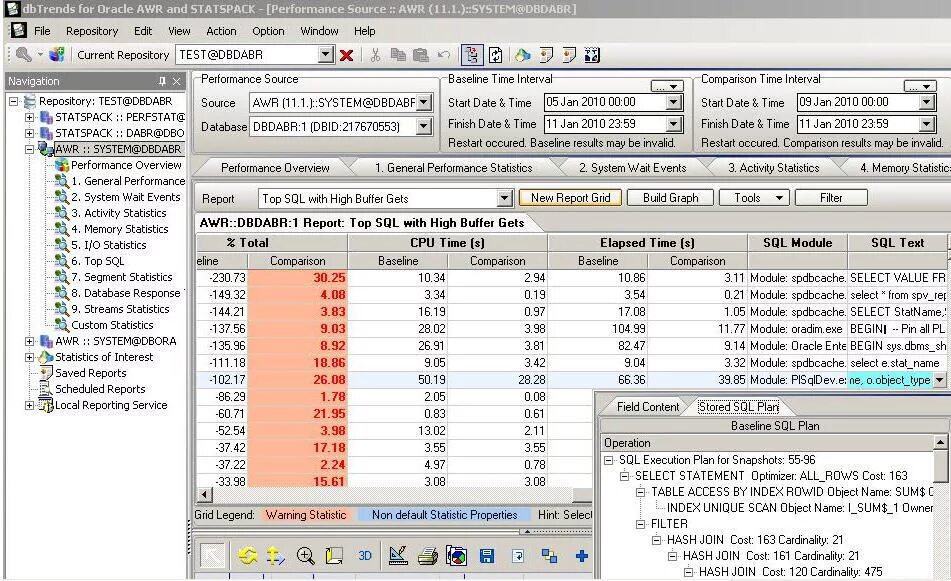Click the Warning Statistic legend swatch
951x581 pixels.
[x=306, y=515]
